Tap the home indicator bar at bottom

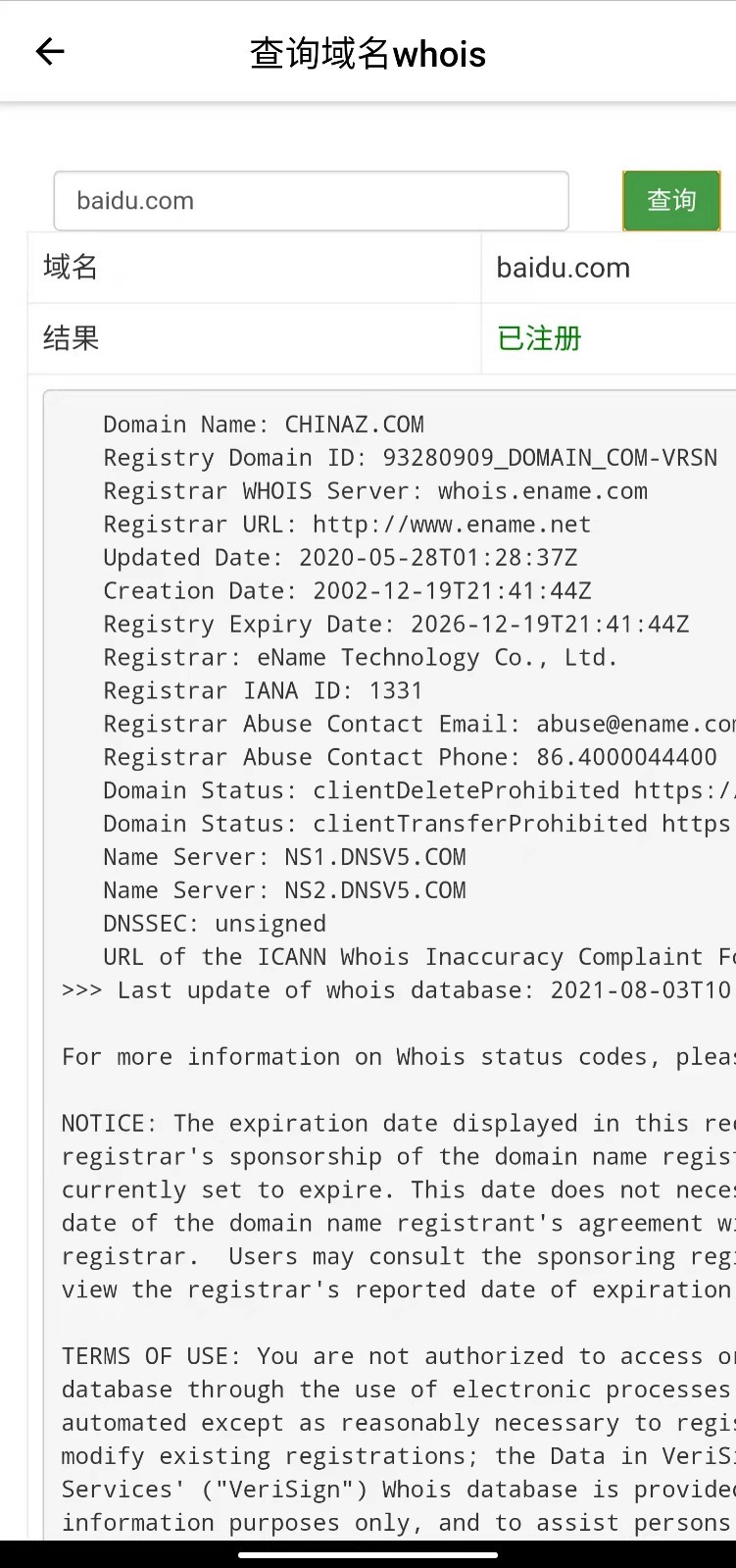[x=368, y=1554]
